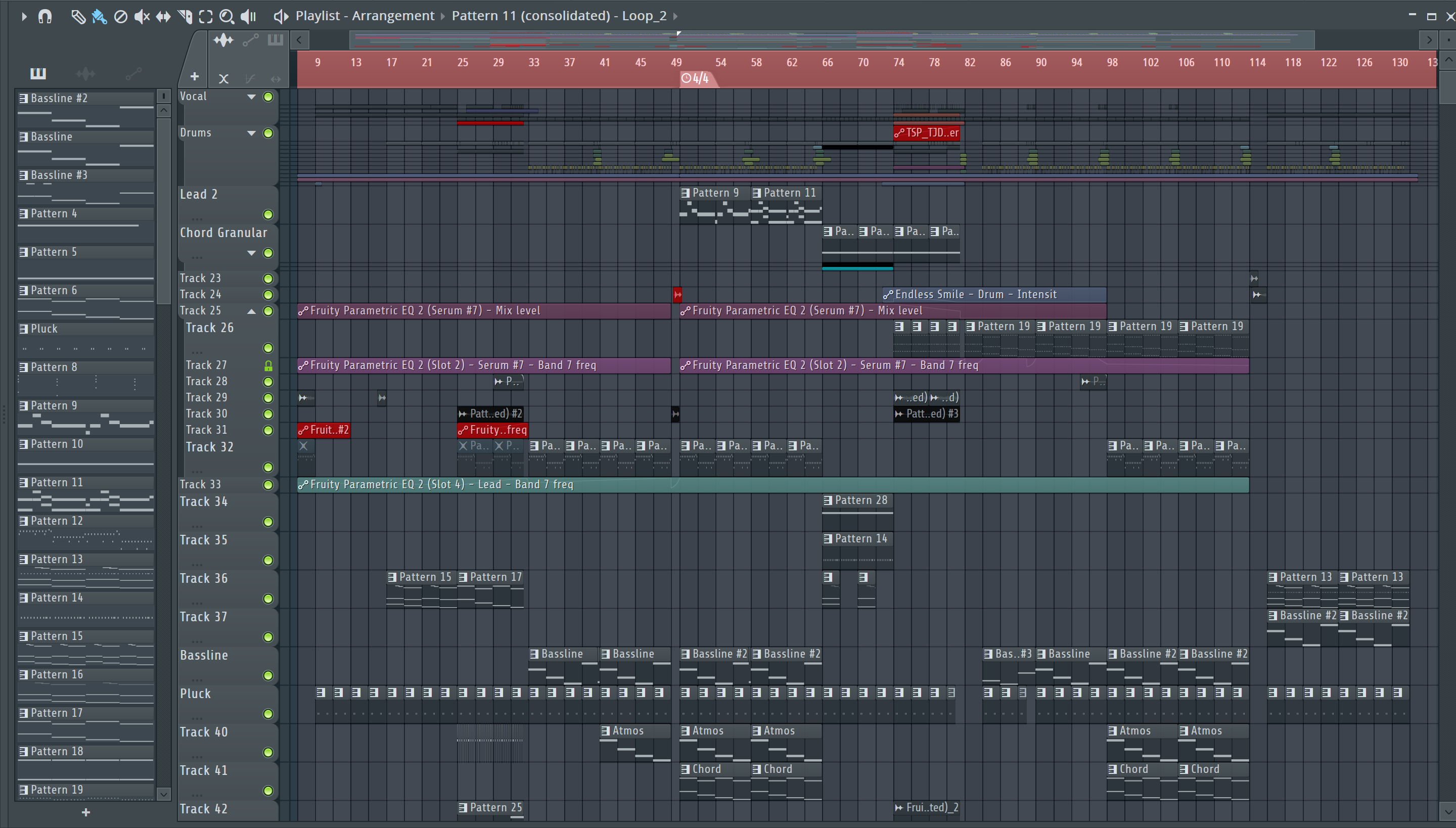Select the Fruit..#2 automation clip

point(324,430)
